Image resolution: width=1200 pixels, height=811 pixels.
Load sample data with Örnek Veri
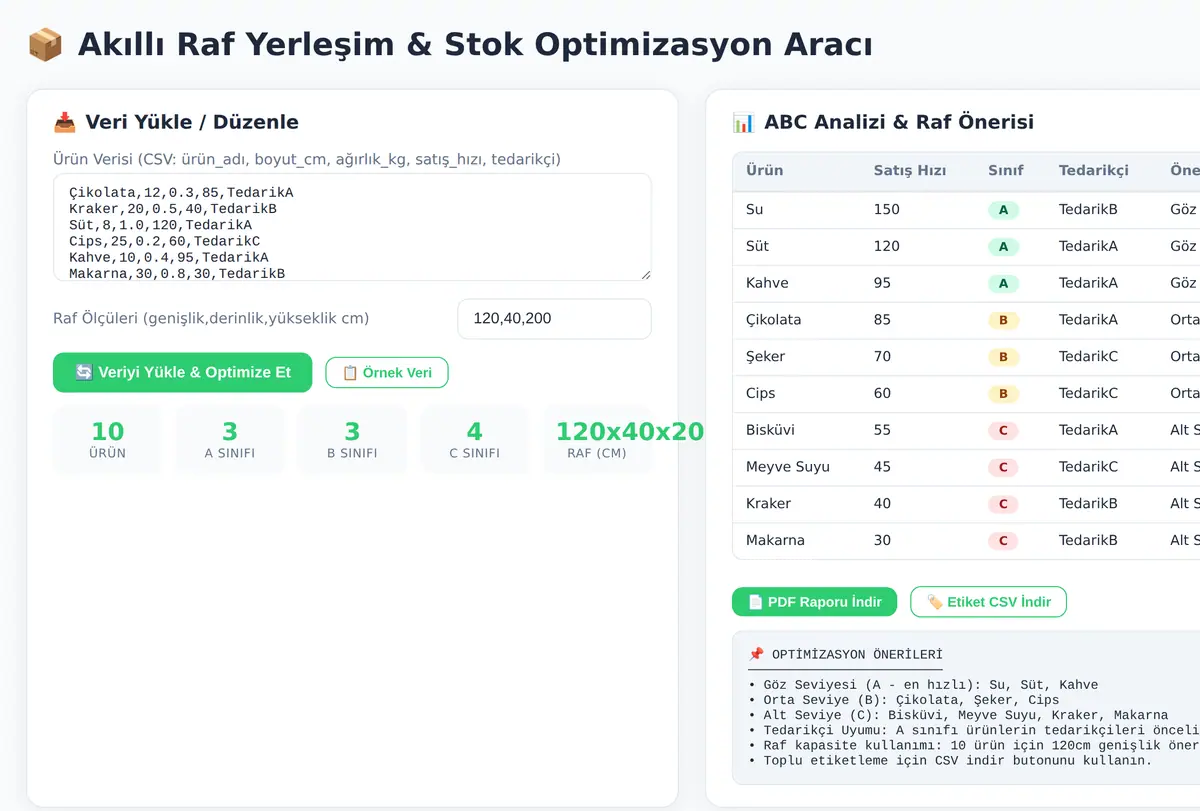click(387, 373)
